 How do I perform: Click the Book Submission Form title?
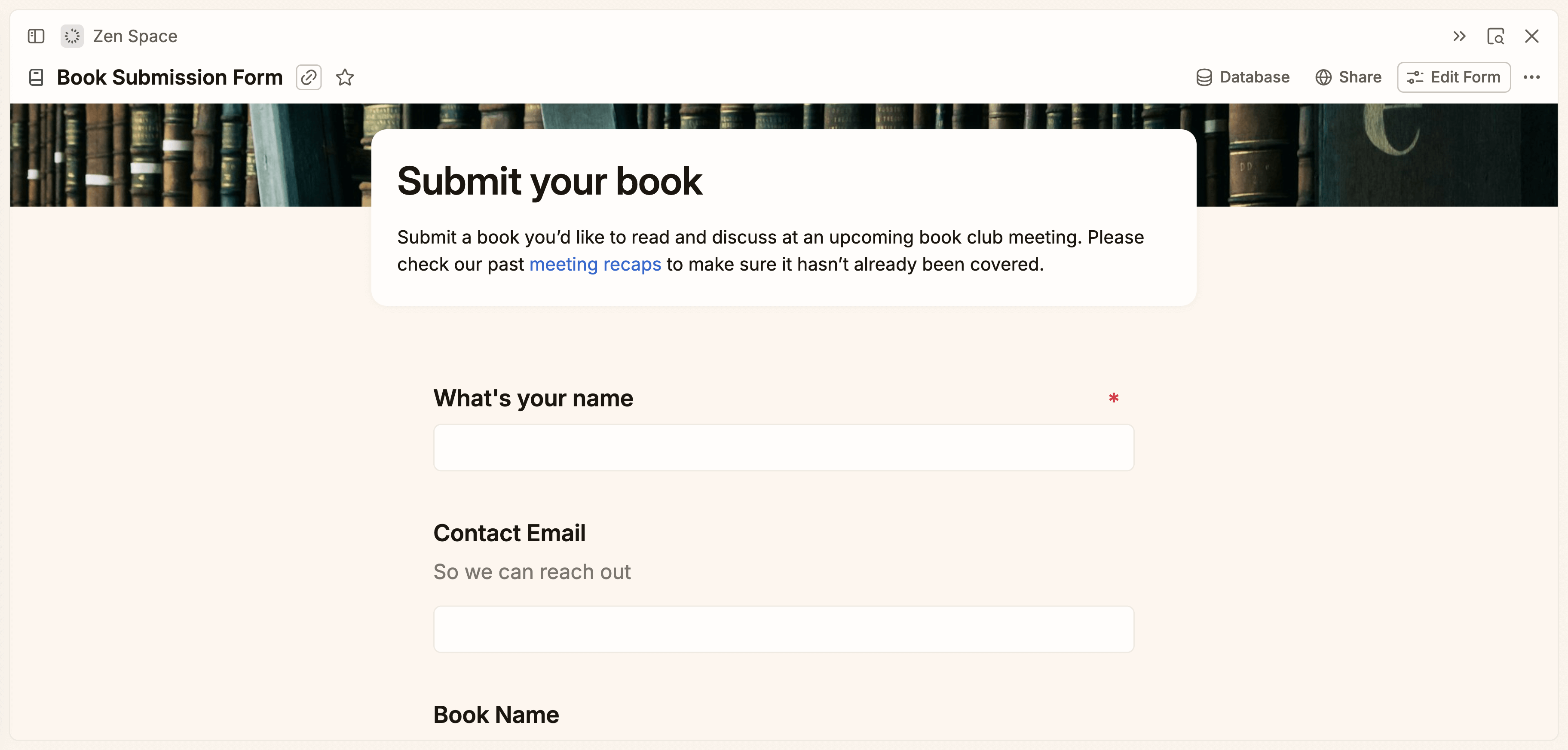pos(169,77)
